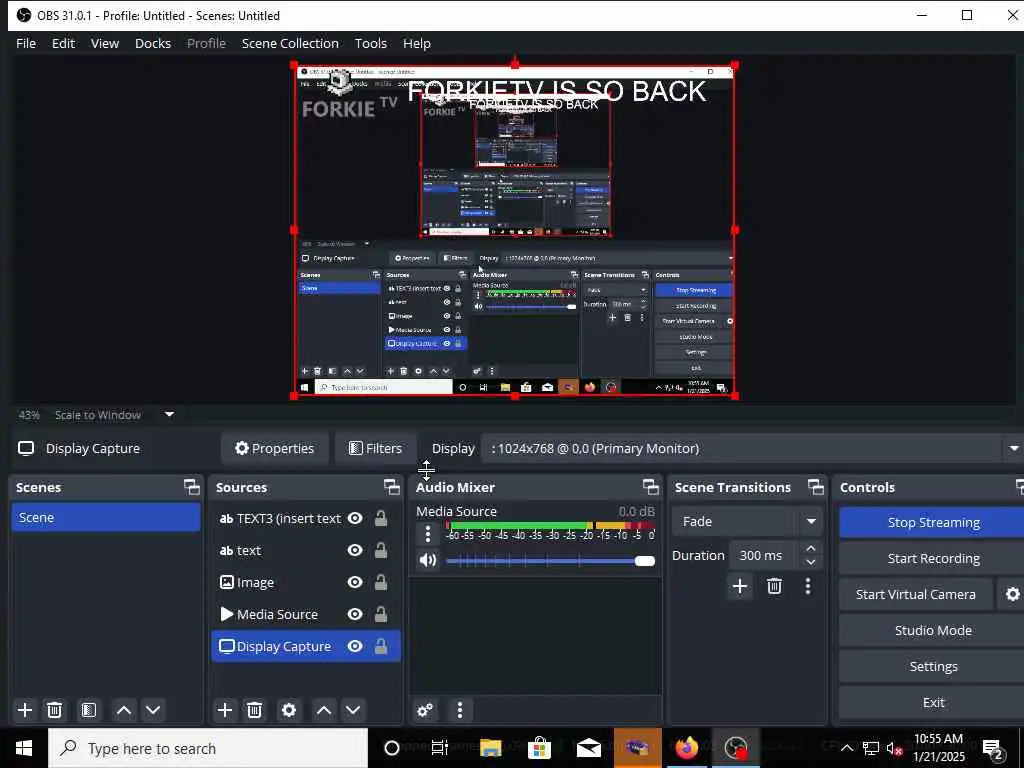Open the Help menu
This screenshot has width=1024, height=768.
417,43
